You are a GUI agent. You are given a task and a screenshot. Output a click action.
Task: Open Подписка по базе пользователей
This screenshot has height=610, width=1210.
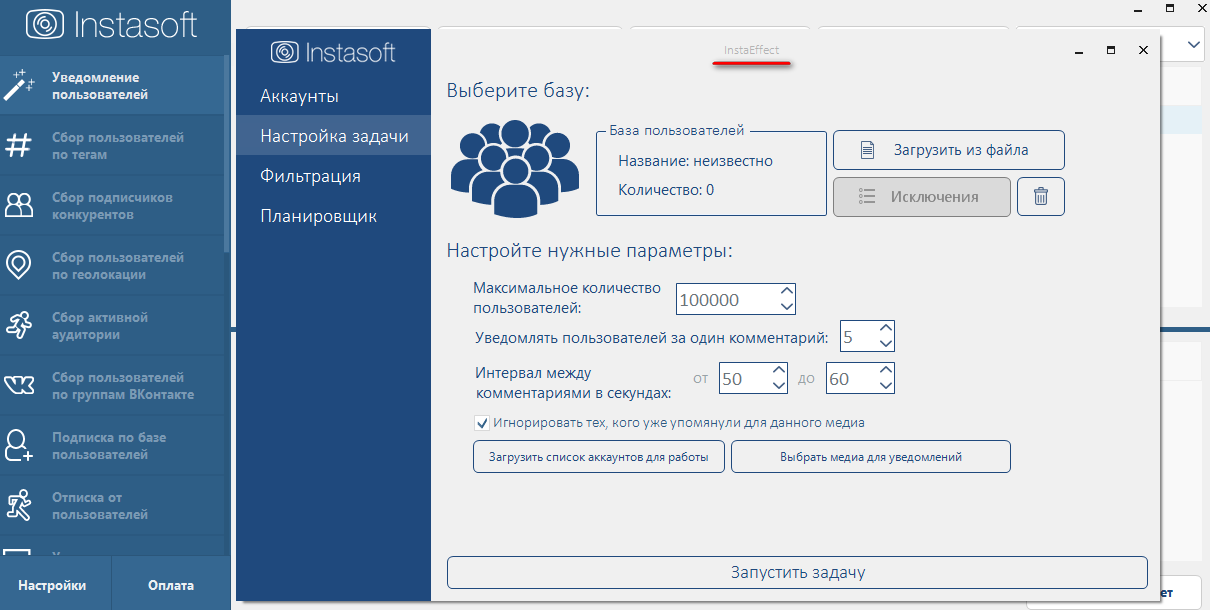point(112,446)
